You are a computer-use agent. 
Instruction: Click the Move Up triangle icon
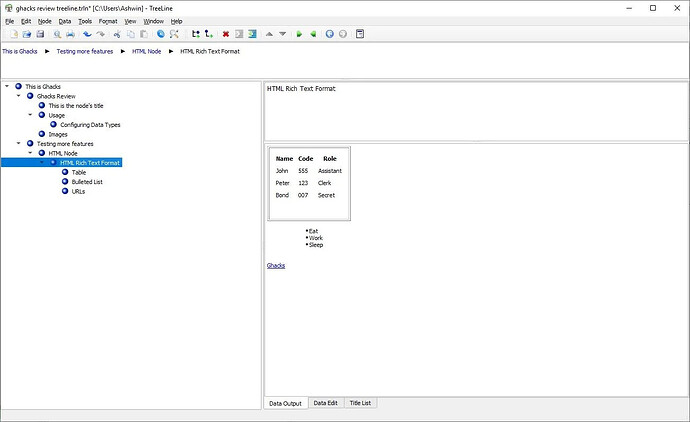(270, 33)
